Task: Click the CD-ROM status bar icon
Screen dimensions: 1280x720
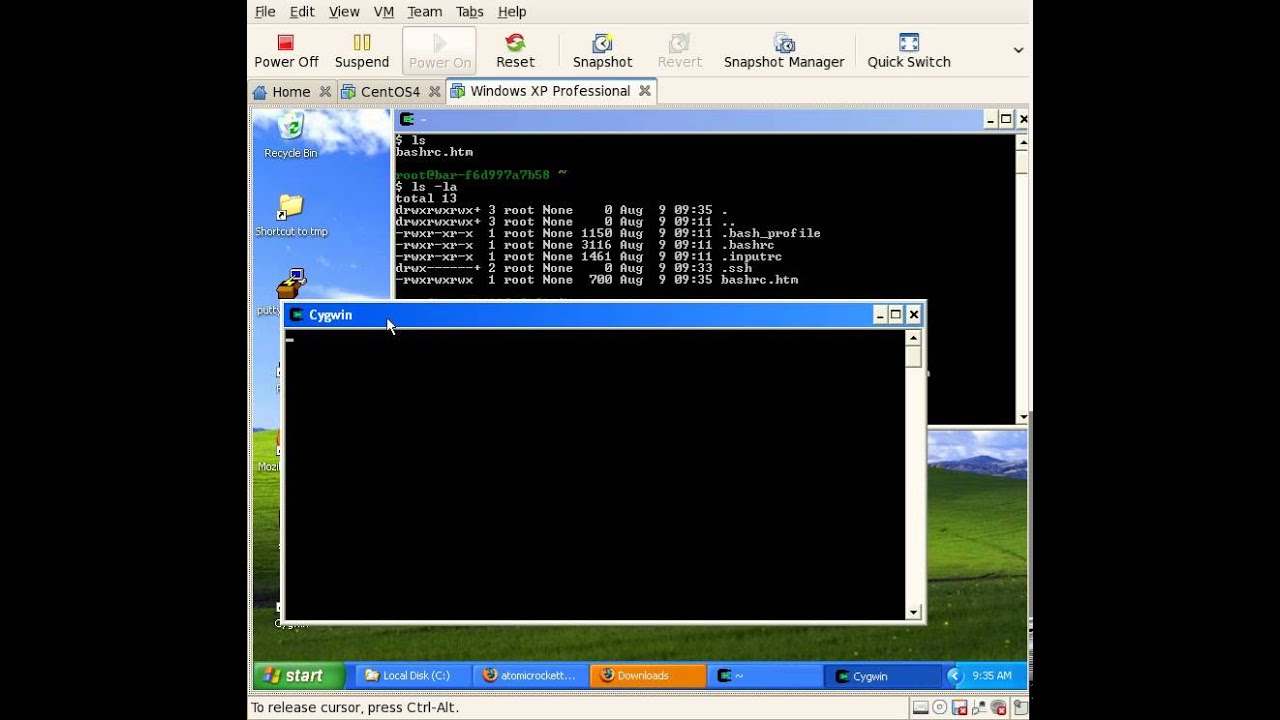Action: 940,708
